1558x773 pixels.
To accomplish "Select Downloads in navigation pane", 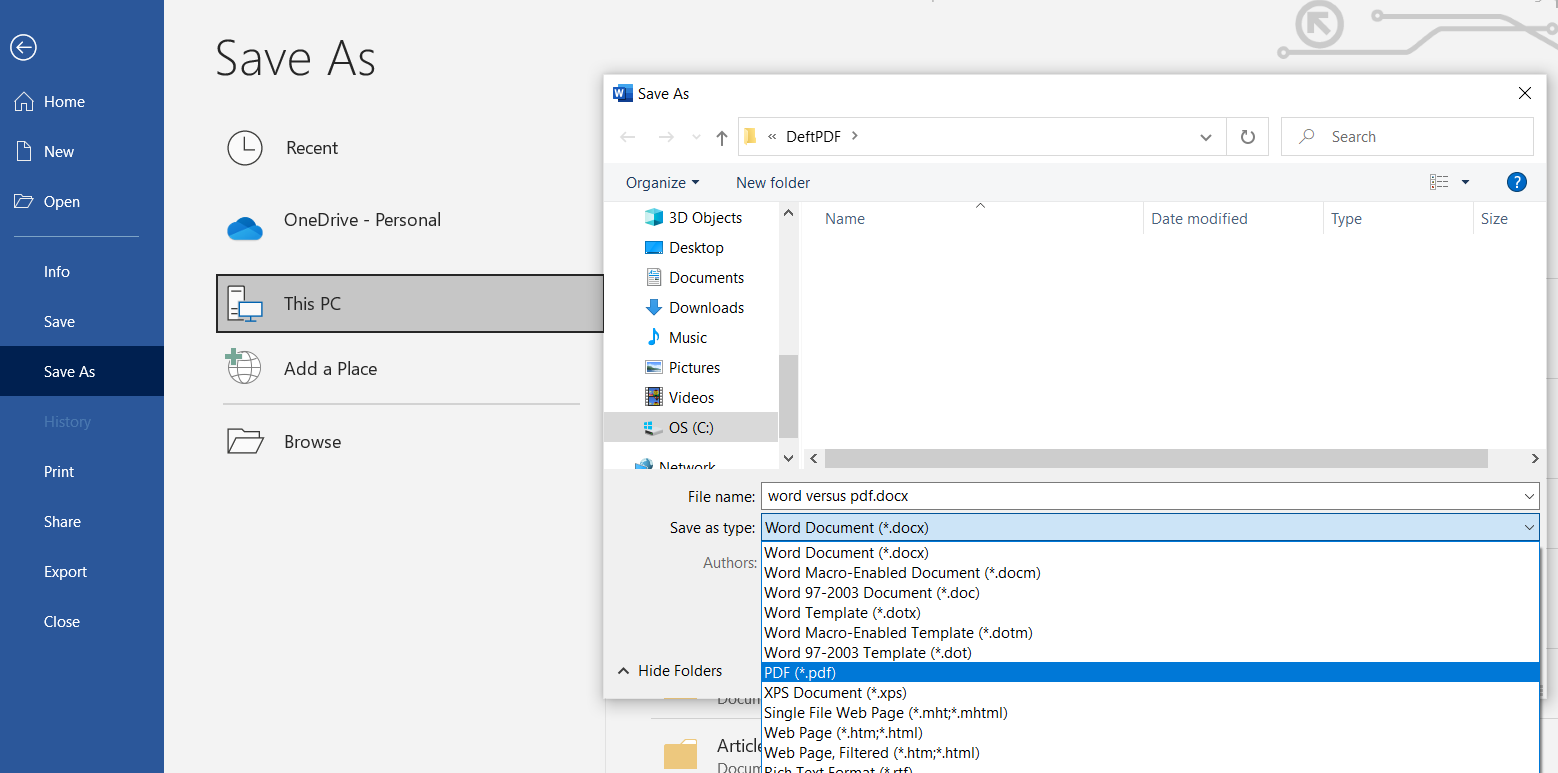I will [x=694, y=308].
